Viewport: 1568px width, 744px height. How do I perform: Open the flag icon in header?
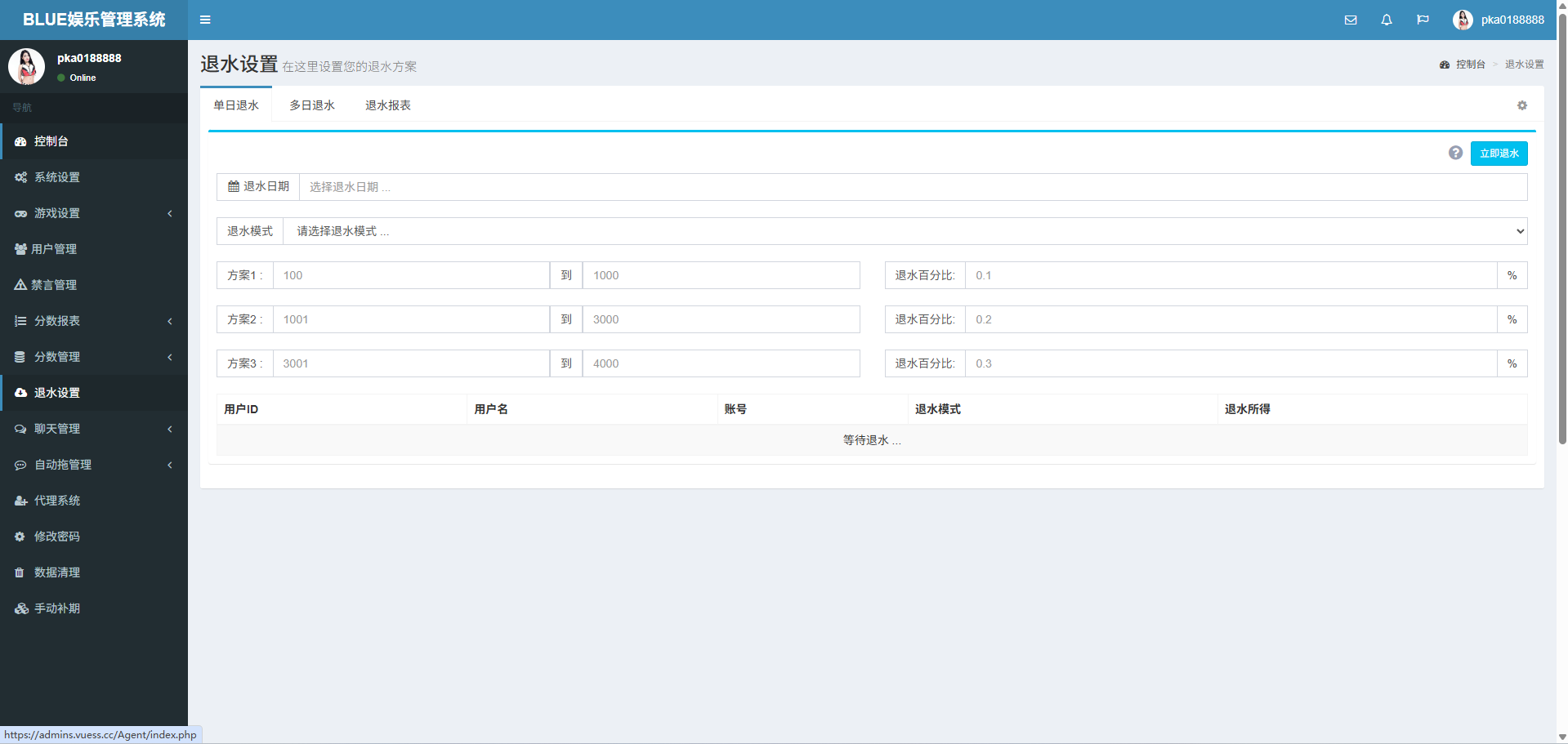1423,20
